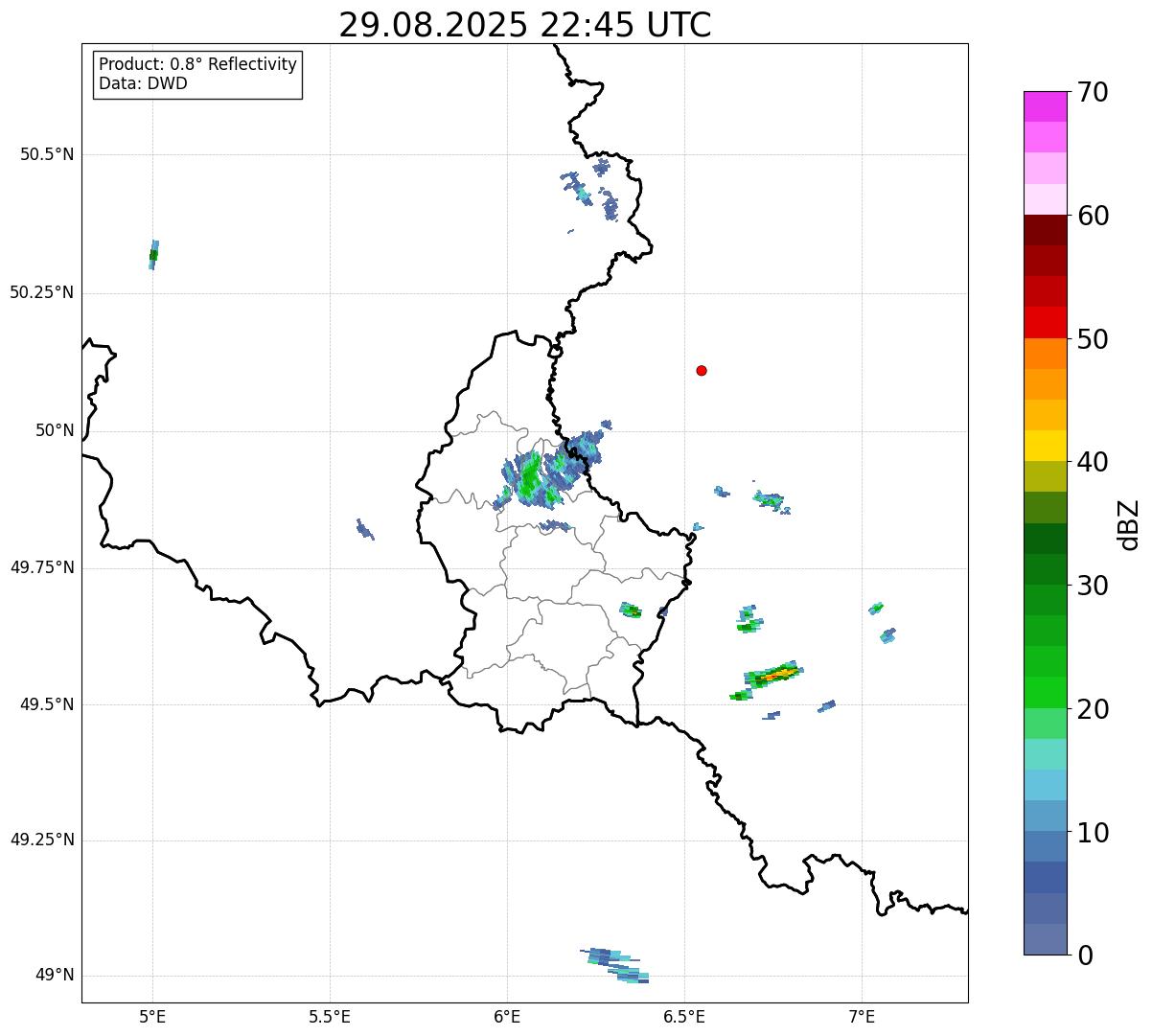Click the 50.5°N latitude label
The width and height of the screenshot is (1152, 1036).
tap(47, 154)
